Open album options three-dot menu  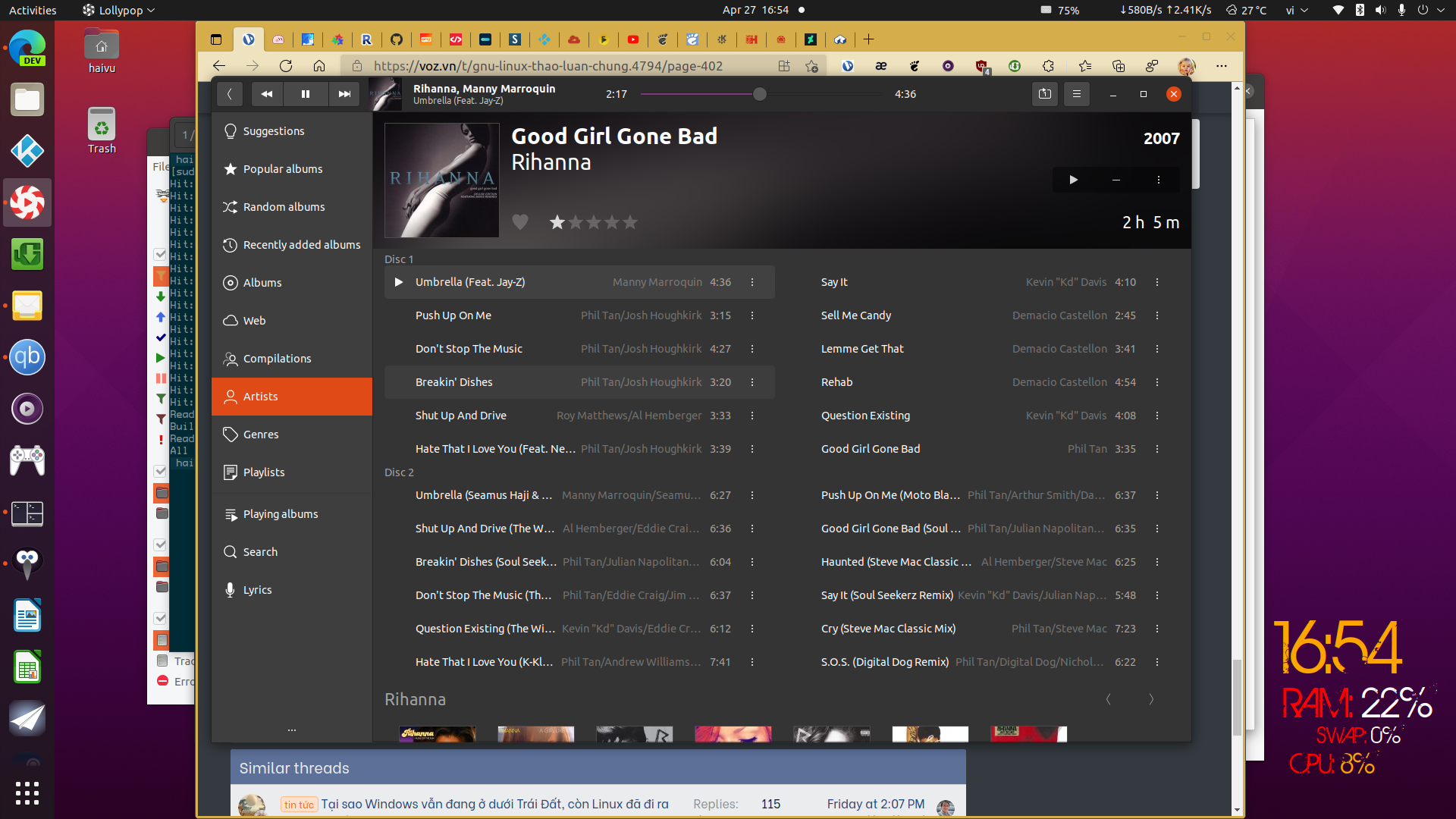click(1158, 180)
